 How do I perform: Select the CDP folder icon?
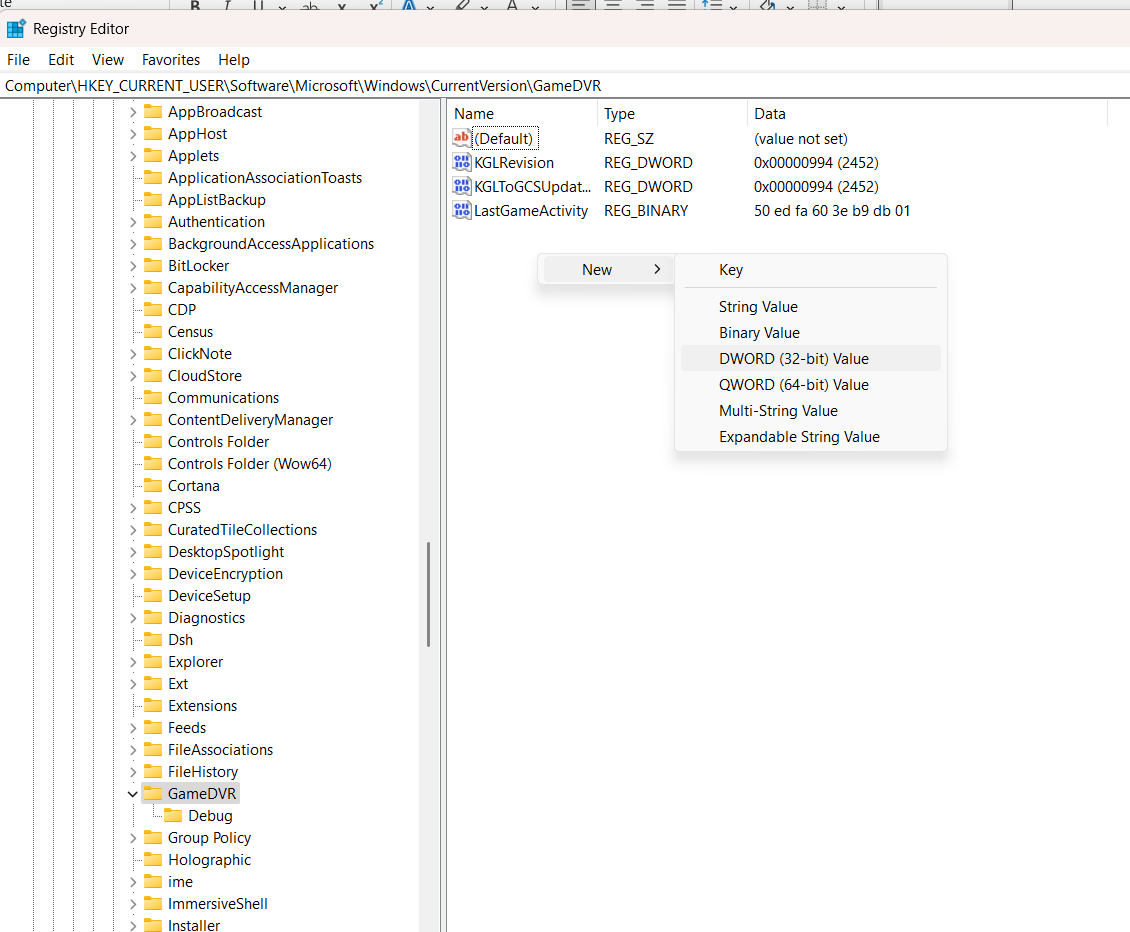pyautogui.click(x=153, y=309)
